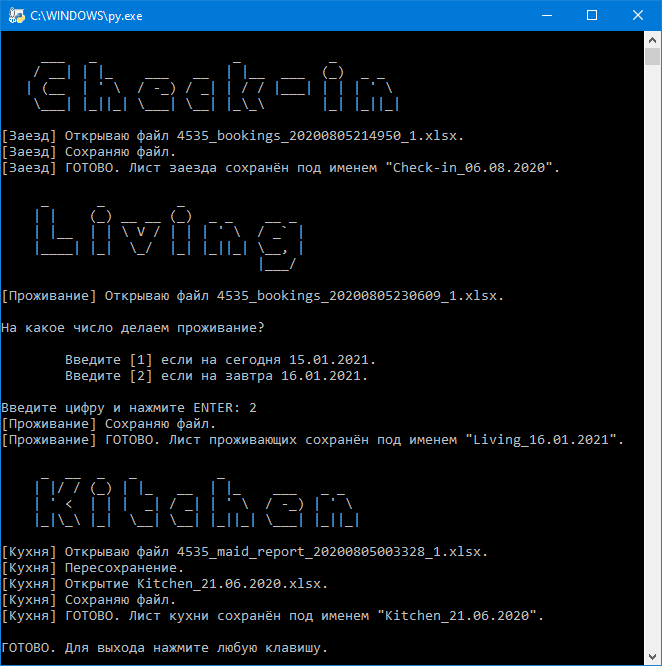Click the Check-in ASCII art banner
662x666 pixels.
tap(213, 86)
